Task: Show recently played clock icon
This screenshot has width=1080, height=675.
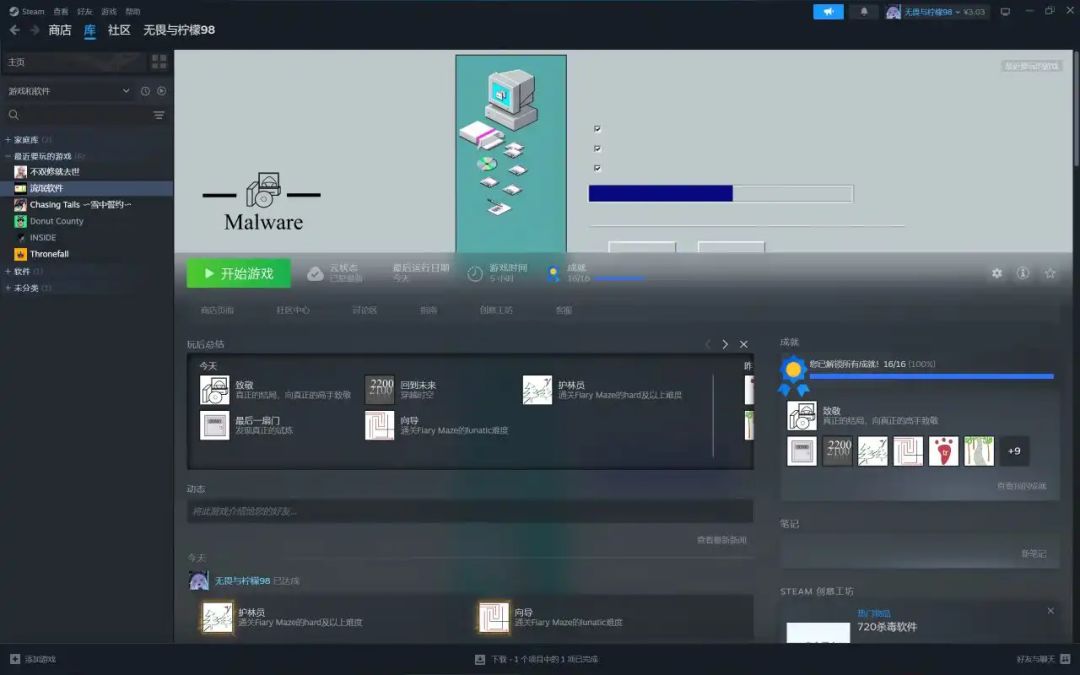Action: tap(145, 91)
